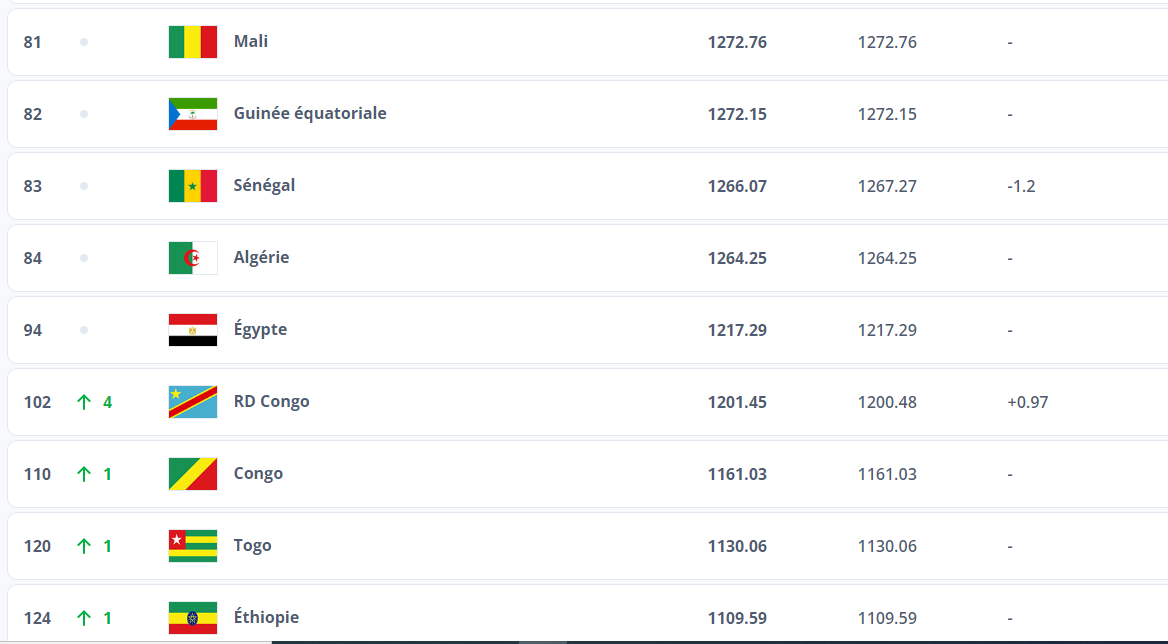Click the Égypte flag icon
The width and height of the screenshot is (1168, 644).
pos(193,330)
